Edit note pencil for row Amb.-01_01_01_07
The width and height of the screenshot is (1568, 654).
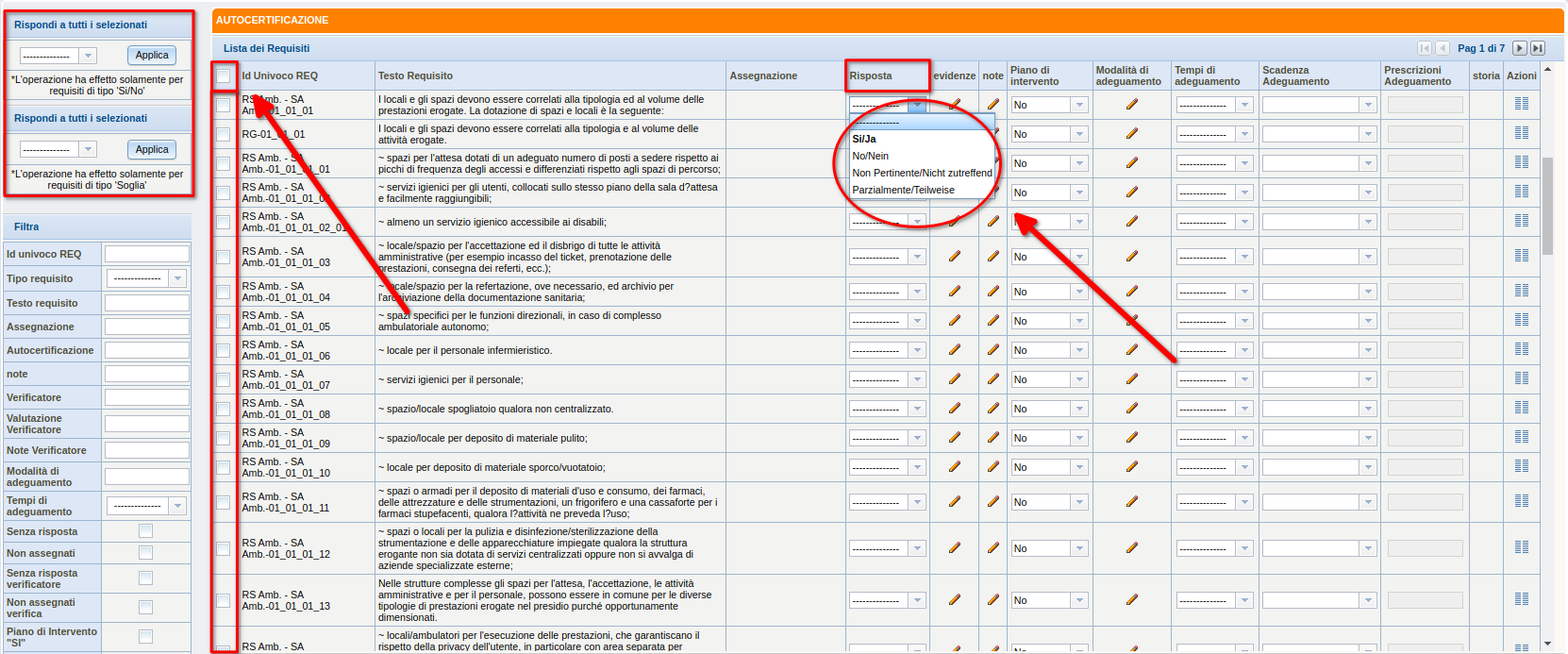[993, 378]
